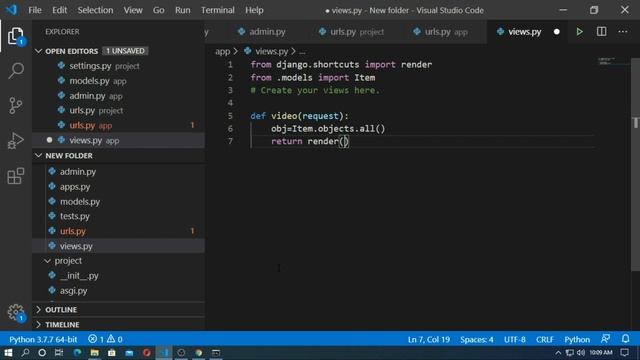
Task: Open the Source Control view
Action: 16,106
